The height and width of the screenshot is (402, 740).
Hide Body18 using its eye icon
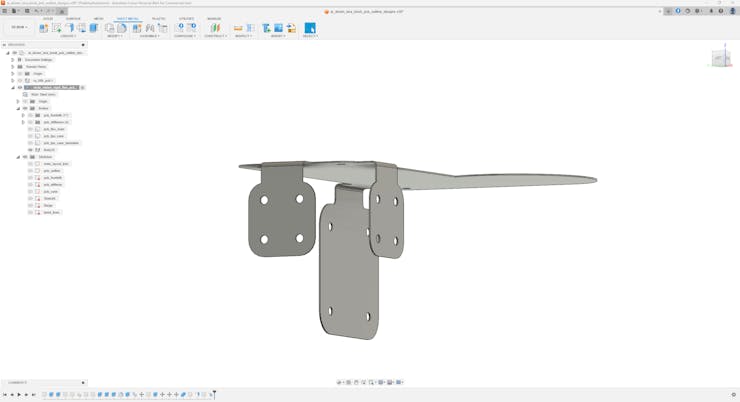pyautogui.click(x=30, y=150)
